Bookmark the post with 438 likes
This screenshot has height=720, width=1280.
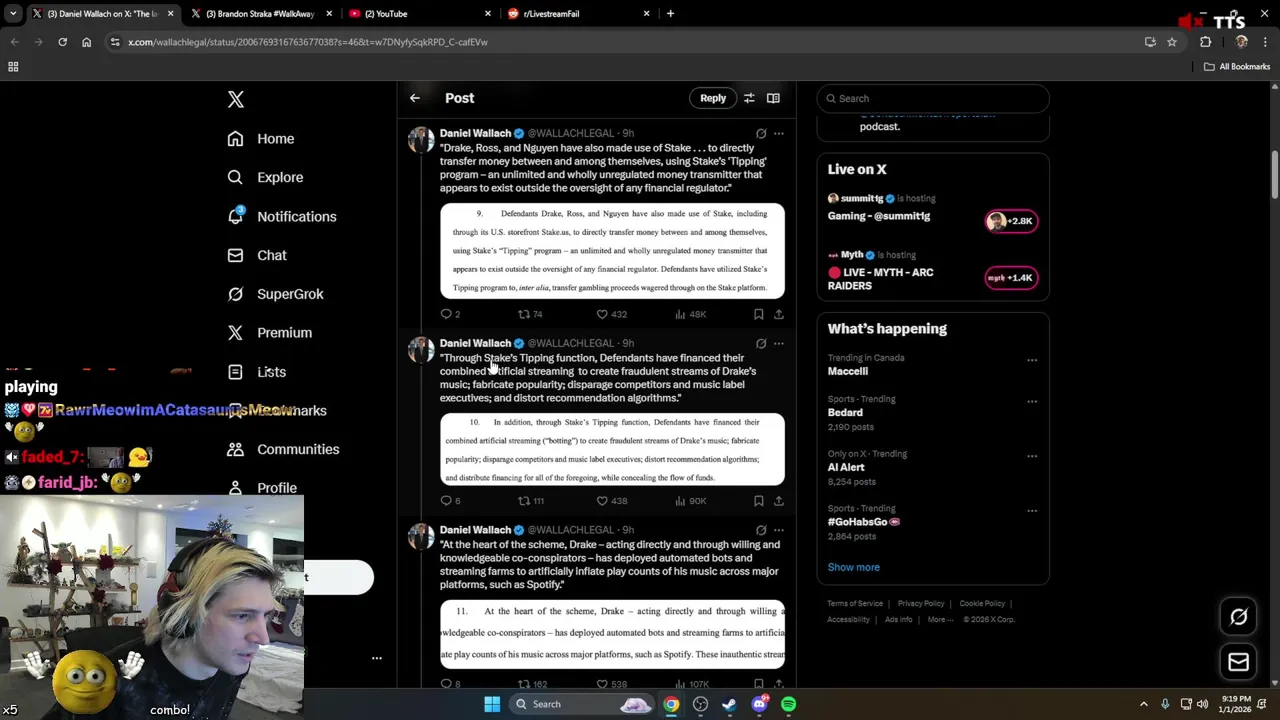[x=759, y=501]
